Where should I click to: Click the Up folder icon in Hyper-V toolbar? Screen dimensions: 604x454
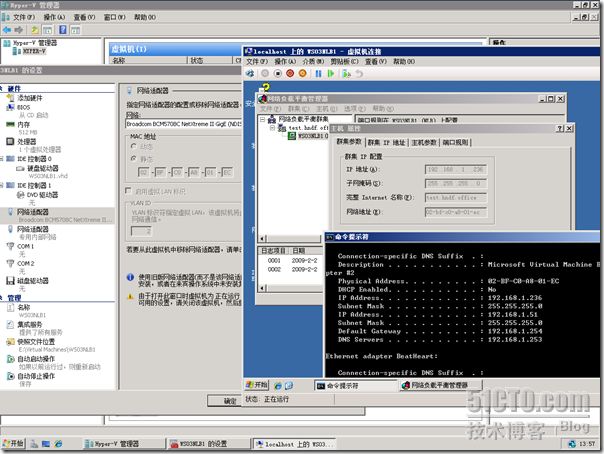pos(35,30)
